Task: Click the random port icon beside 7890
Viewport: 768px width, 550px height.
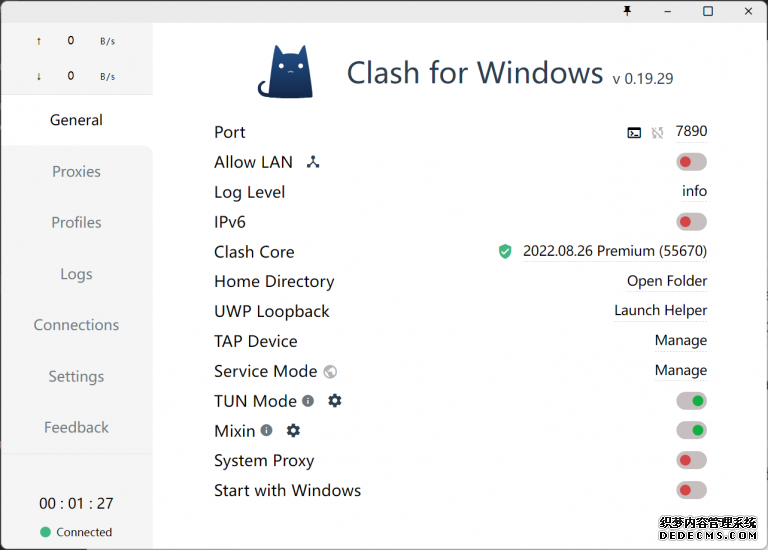Action: point(657,132)
